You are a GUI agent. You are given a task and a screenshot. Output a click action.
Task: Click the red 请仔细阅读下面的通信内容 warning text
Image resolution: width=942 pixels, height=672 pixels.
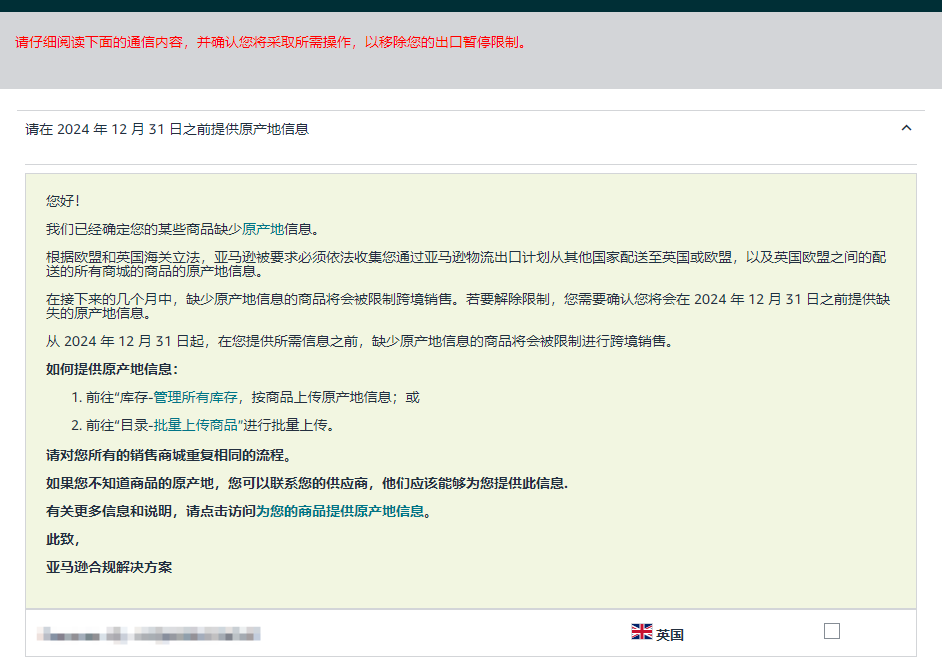(x=272, y=43)
